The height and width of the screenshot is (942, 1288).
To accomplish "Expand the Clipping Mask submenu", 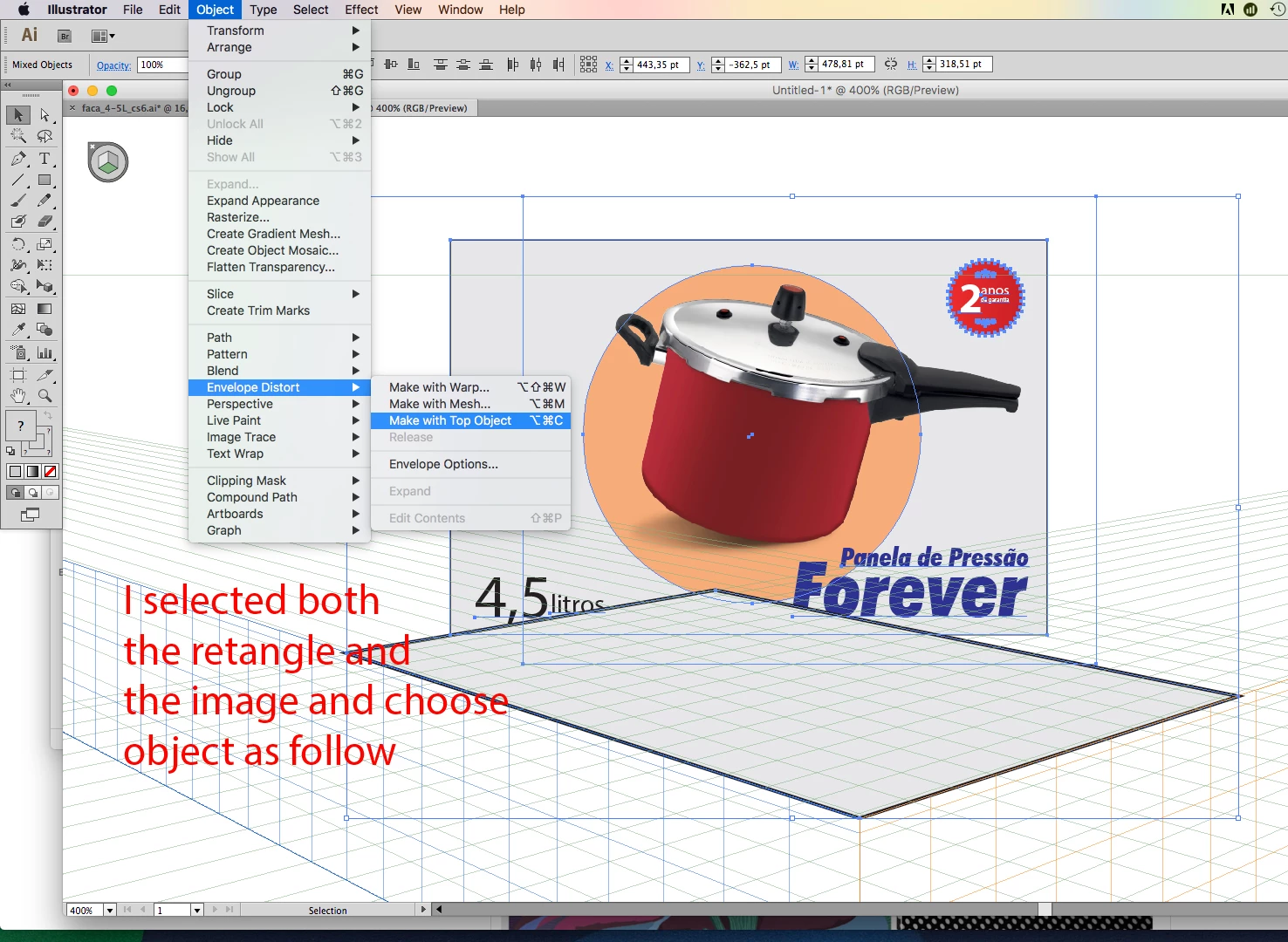I will (279, 481).
